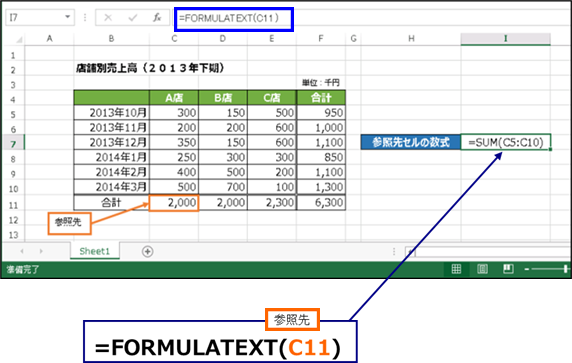The height and width of the screenshot is (363, 572).
Task: Open the Name Box dropdown arrow
Action: pyautogui.click(x=67, y=17)
